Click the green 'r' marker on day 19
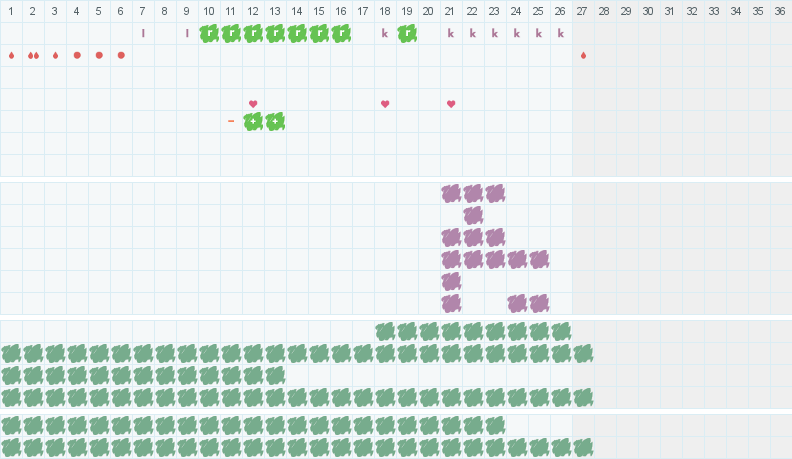 (x=407, y=33)
